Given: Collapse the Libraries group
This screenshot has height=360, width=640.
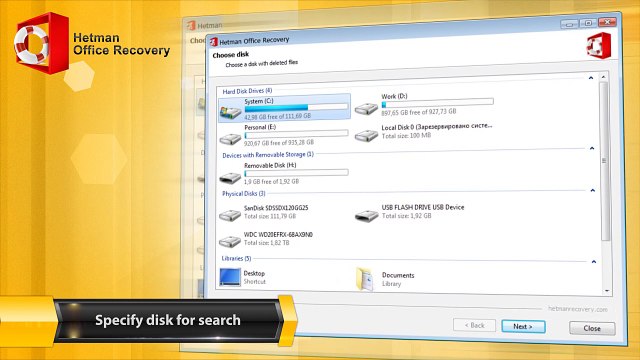Looking at the screenshot, I should (x=594, y=261).
